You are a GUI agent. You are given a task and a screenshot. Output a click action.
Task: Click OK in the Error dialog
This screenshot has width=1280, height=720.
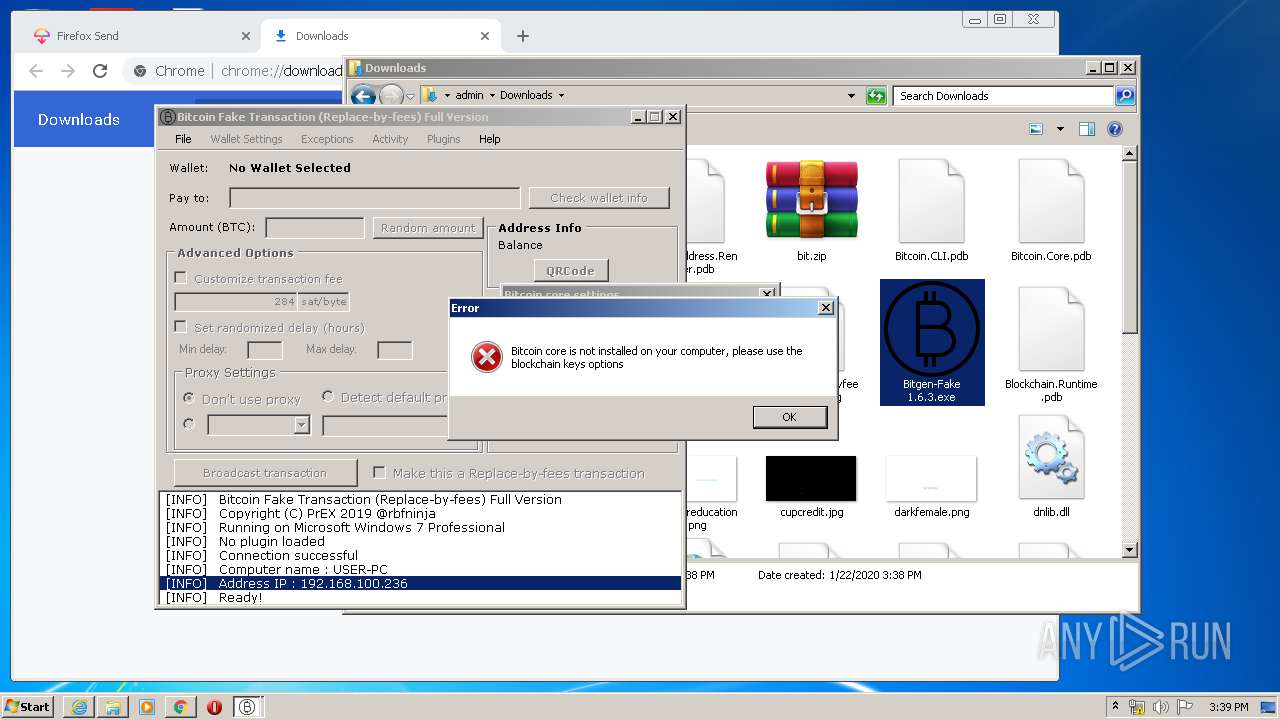click(789, 417)
